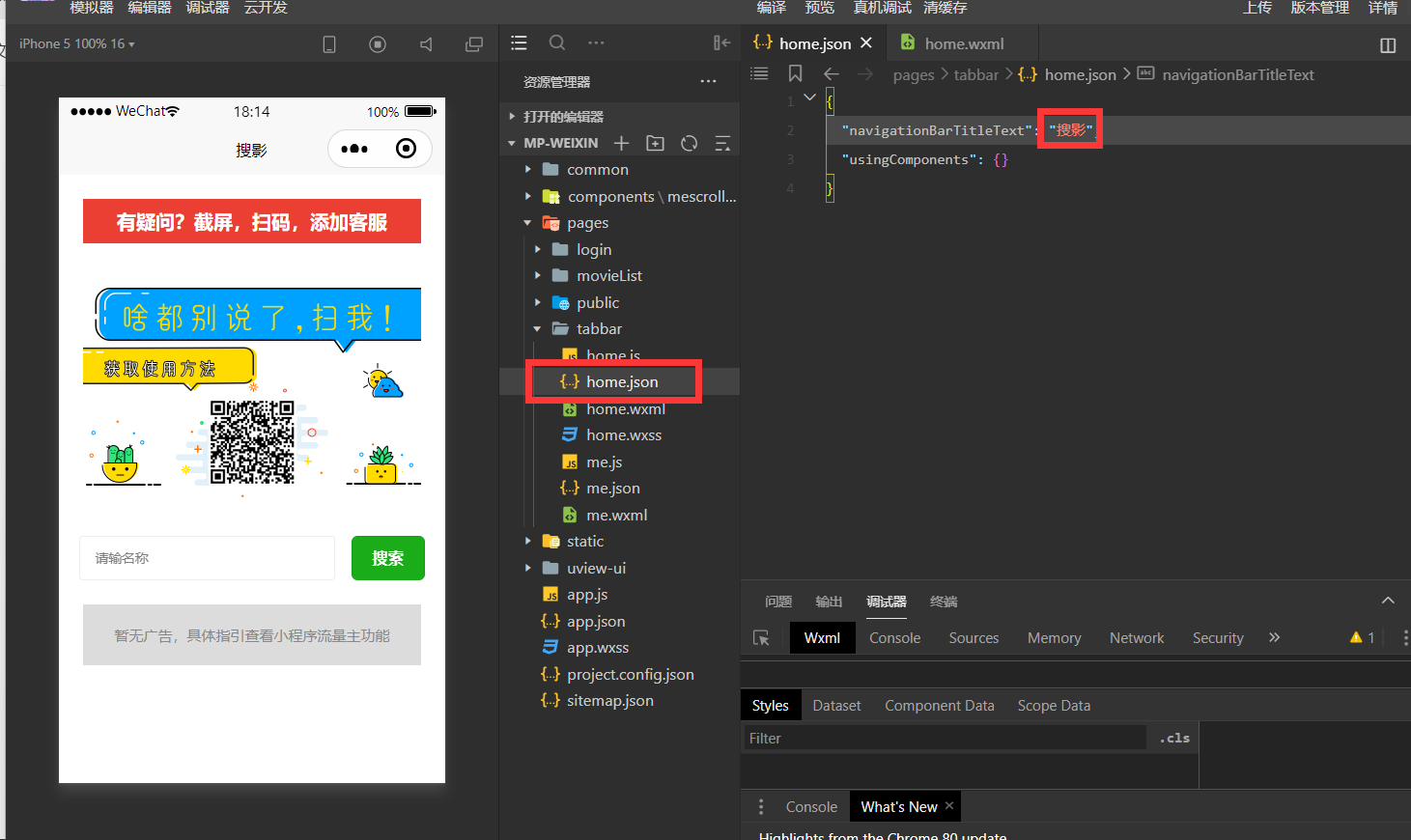Image resolution: width=1411 pixels, height=840 pixels.
Task: Go forward with the editor right arrow
Action: coord(864,74)
